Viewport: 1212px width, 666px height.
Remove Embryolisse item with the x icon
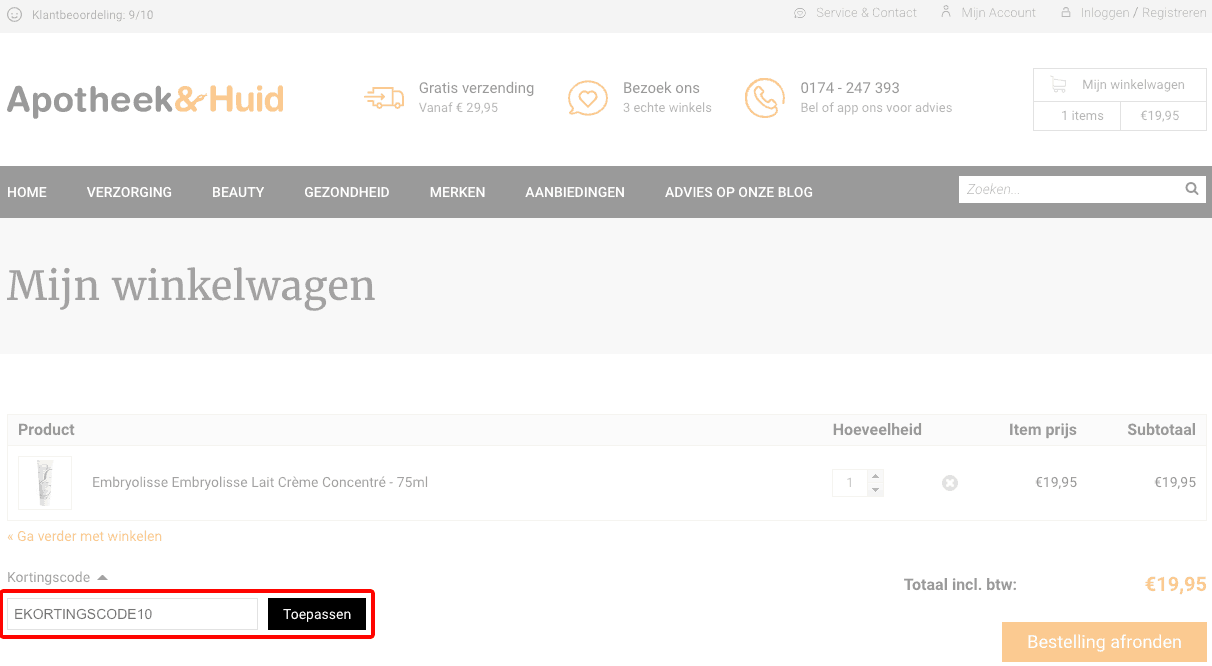coord(950,483)
